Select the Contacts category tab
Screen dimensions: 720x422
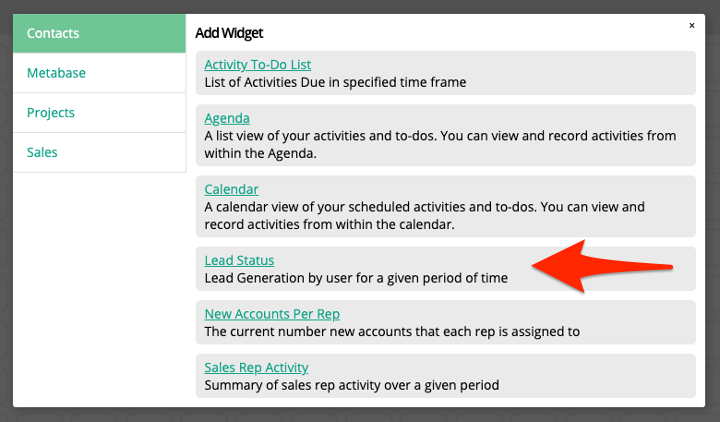(x=99, y=34)
